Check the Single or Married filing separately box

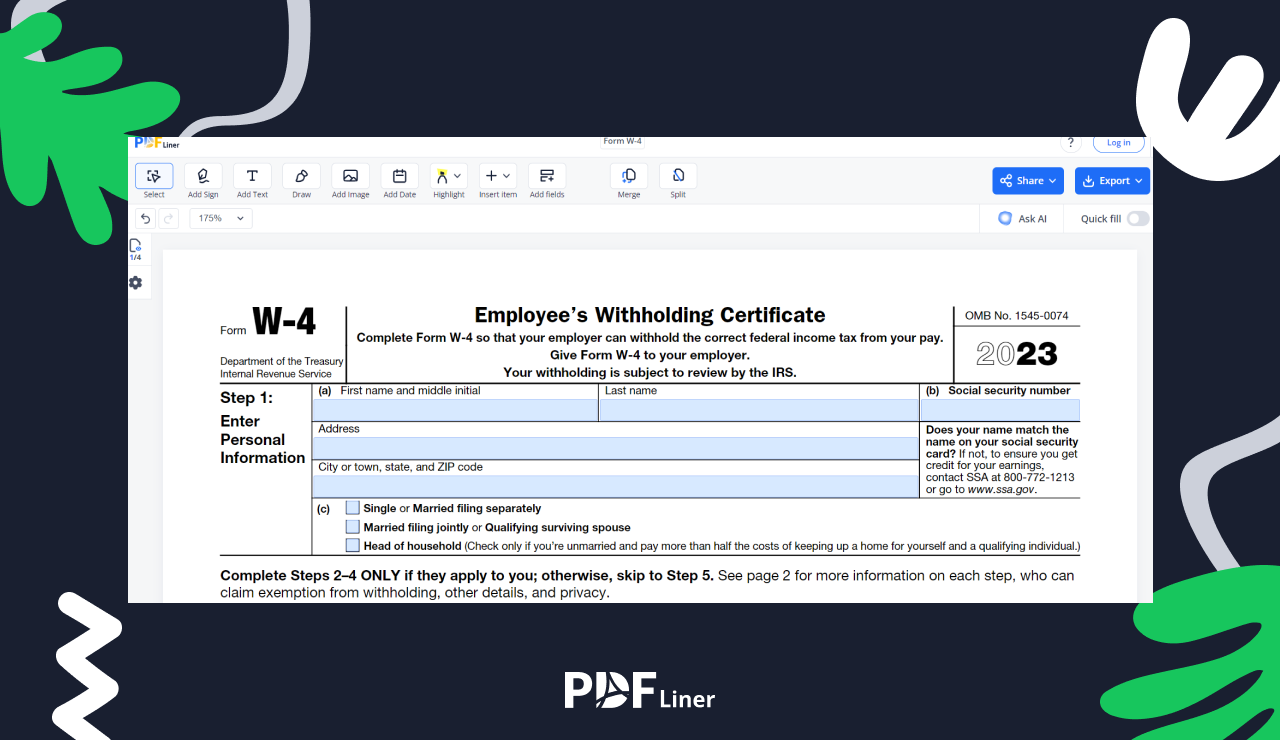pyautogui.click(x=352, y=507)
